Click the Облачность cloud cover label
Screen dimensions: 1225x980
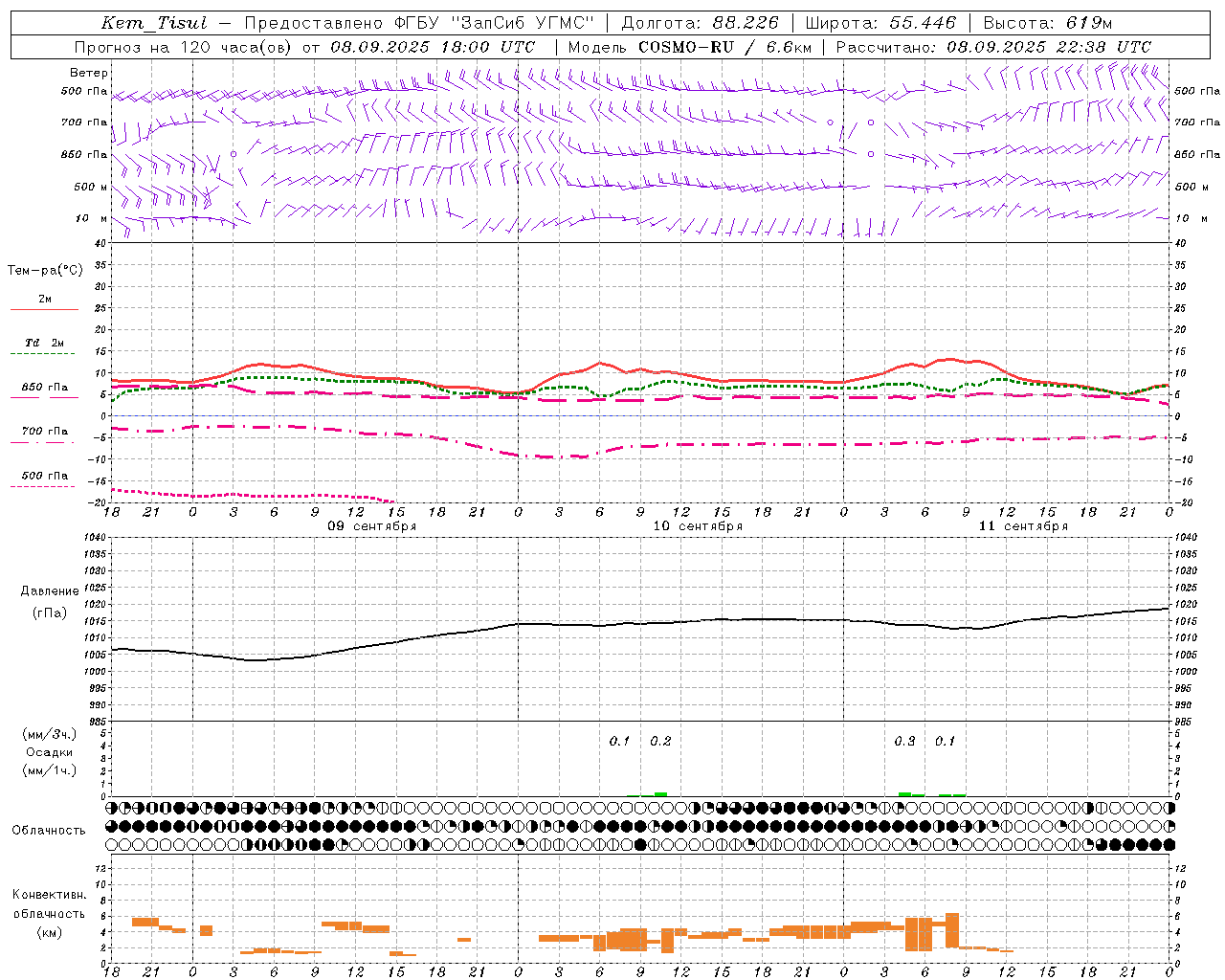click(x=49, y=831)
